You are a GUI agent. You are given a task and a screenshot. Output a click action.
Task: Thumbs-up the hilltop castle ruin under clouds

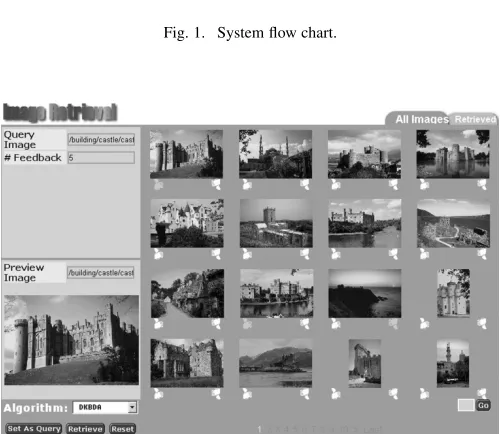coord(336,185)
